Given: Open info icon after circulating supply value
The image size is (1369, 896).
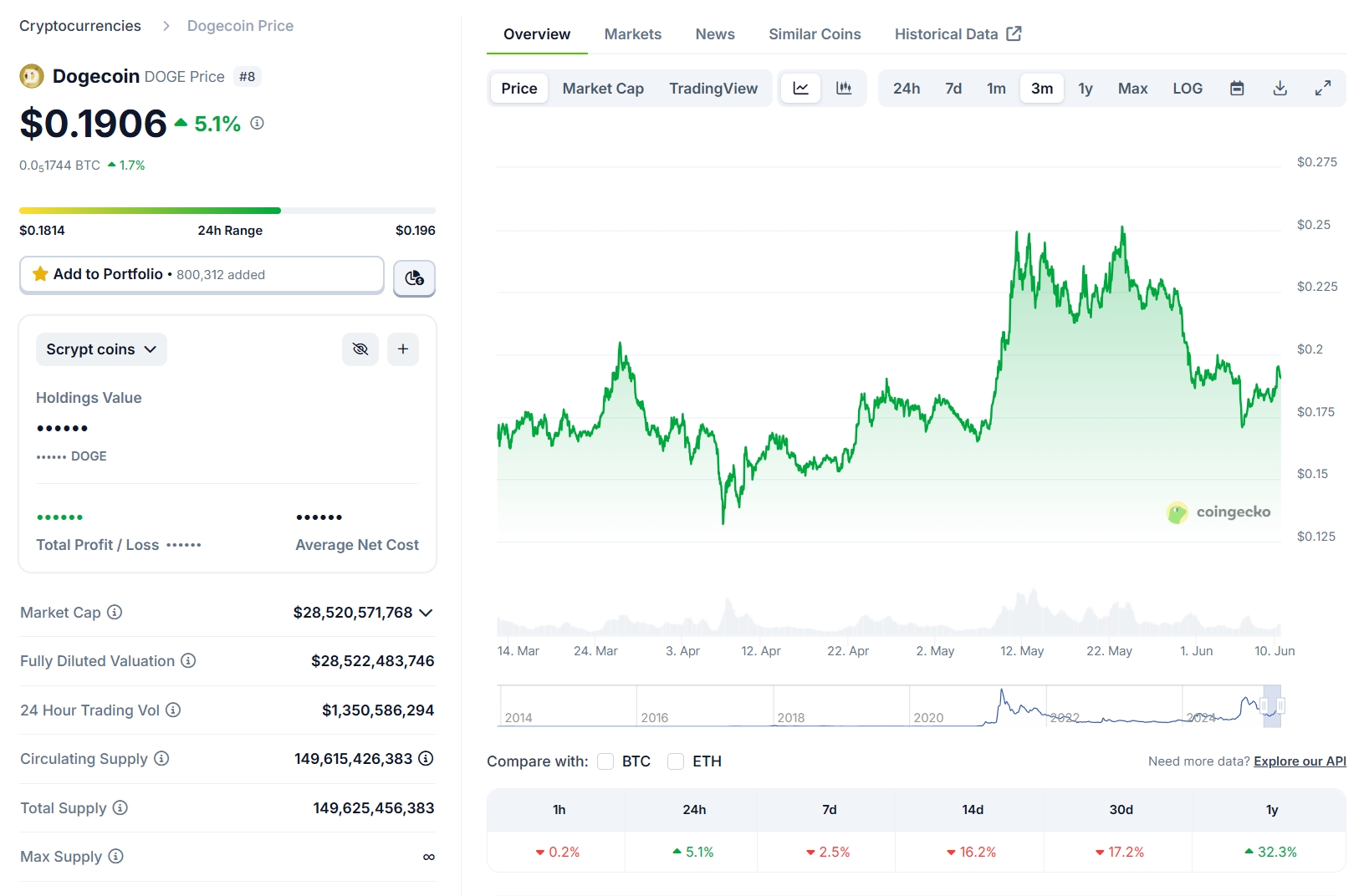Looking at the screenshot, I should 426,758.
